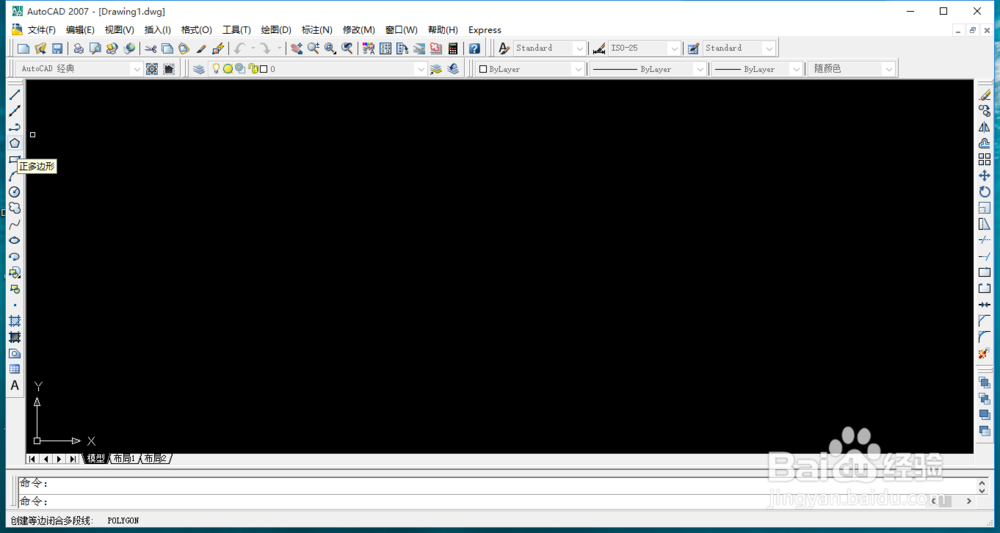Switch to the 布局1 layout tab
This screenshot has width=1000, height=533.
tap(124, 458)
